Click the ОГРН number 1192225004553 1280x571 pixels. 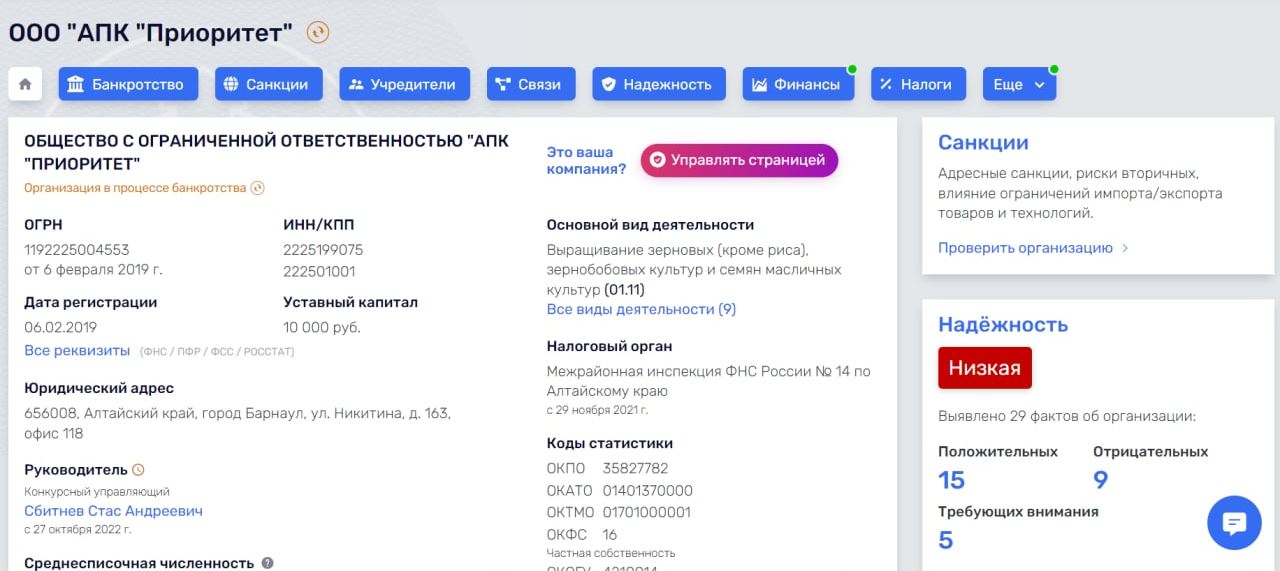76,250
